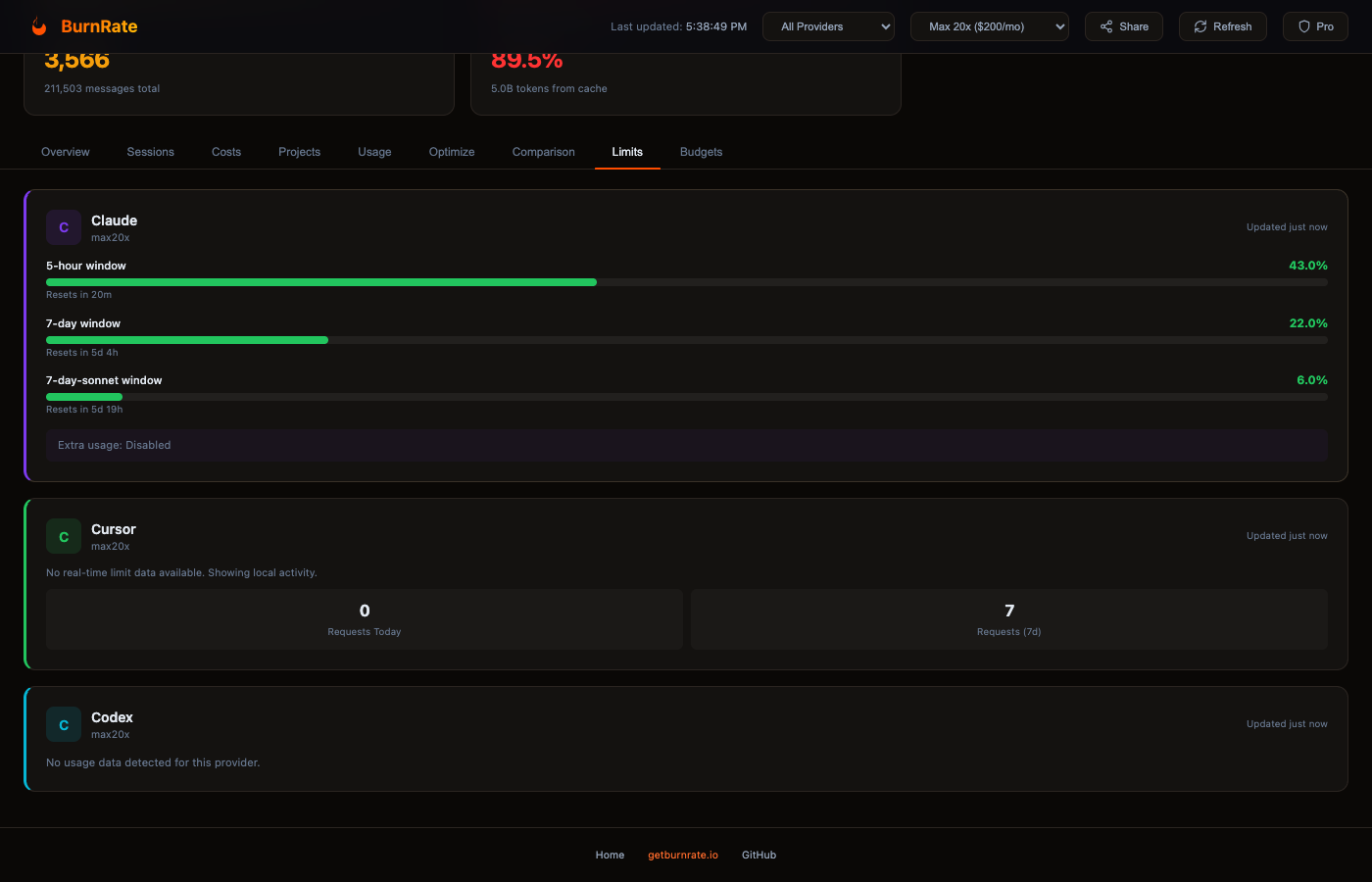Click the Requests Today counter card
The height and width of the screenshot is (882, 1372).
tap(364, 618)
